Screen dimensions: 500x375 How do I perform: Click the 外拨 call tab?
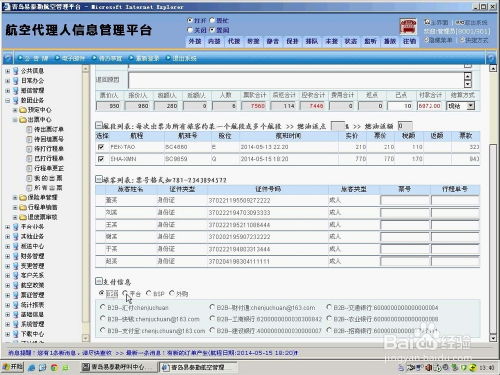pos(195,41)
